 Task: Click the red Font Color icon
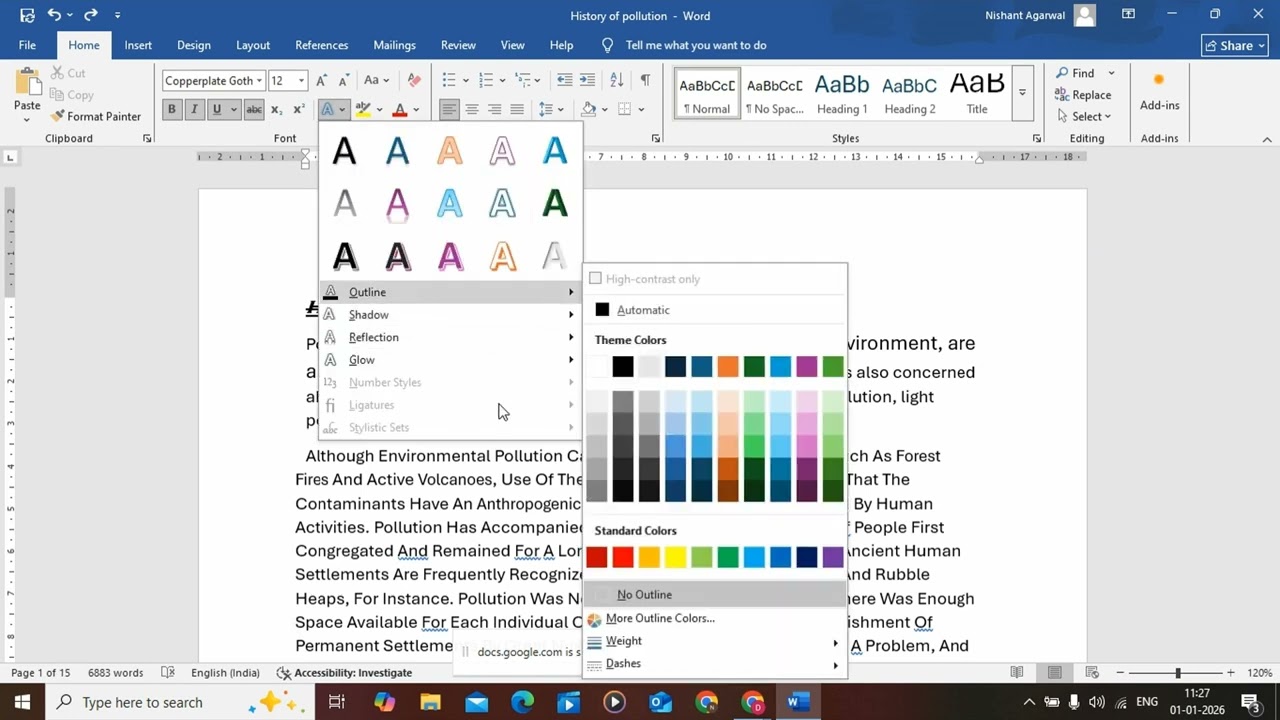(400, 109)
